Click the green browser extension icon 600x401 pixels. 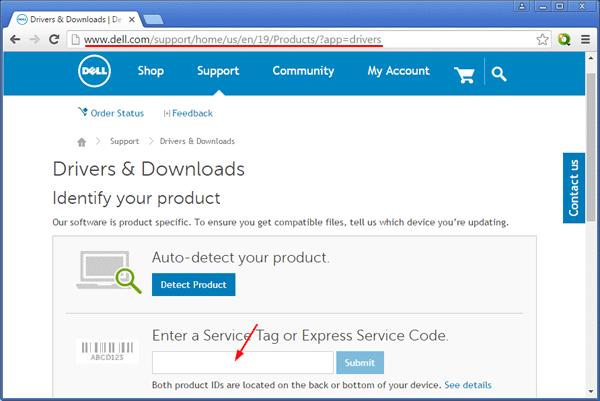tap(564, 40)
